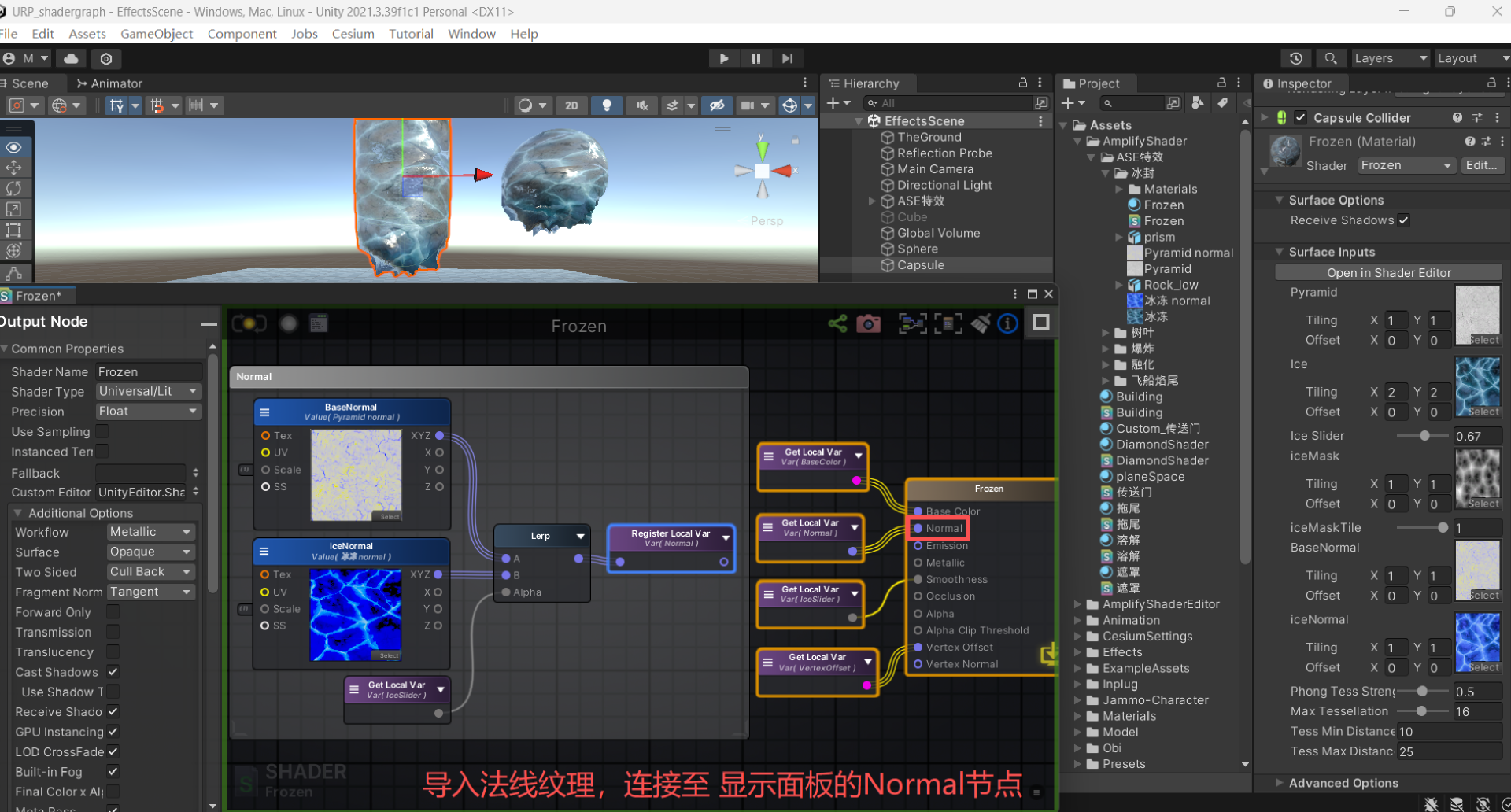
Task: Click the Hierarchy create plus button
Action: click(833, 103)
